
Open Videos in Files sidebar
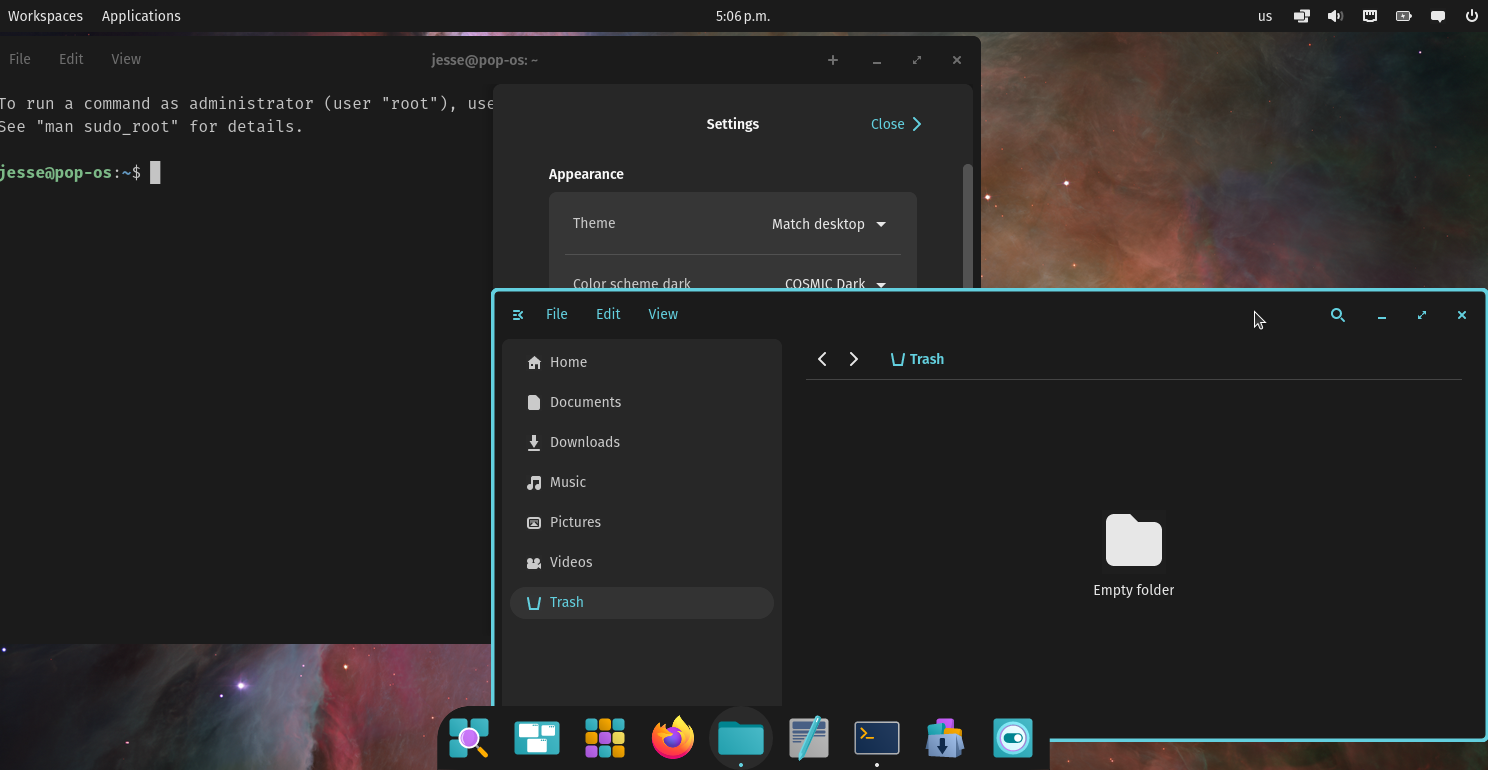[642, 562]
